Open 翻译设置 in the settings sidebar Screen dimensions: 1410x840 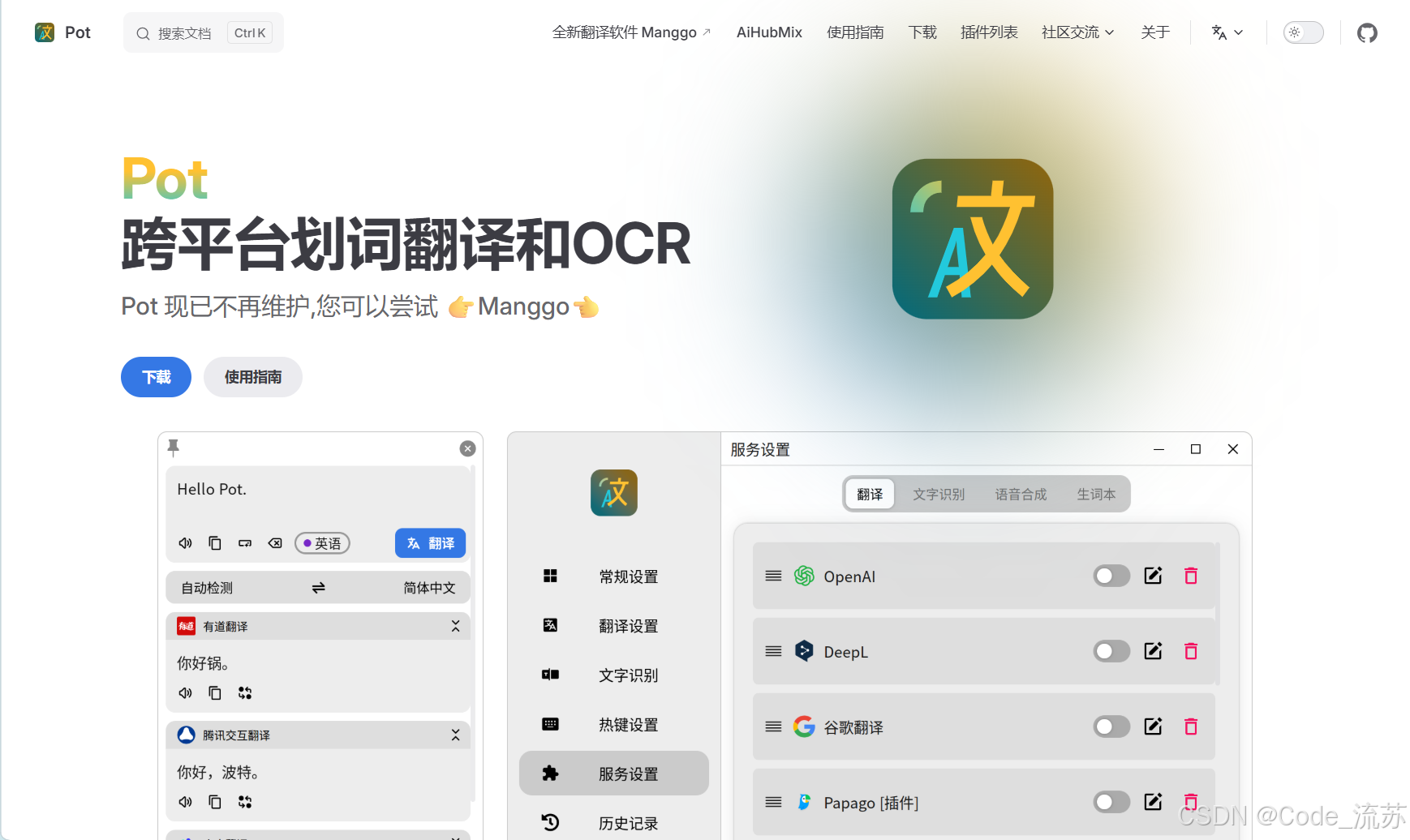click(x=614, y=626)
